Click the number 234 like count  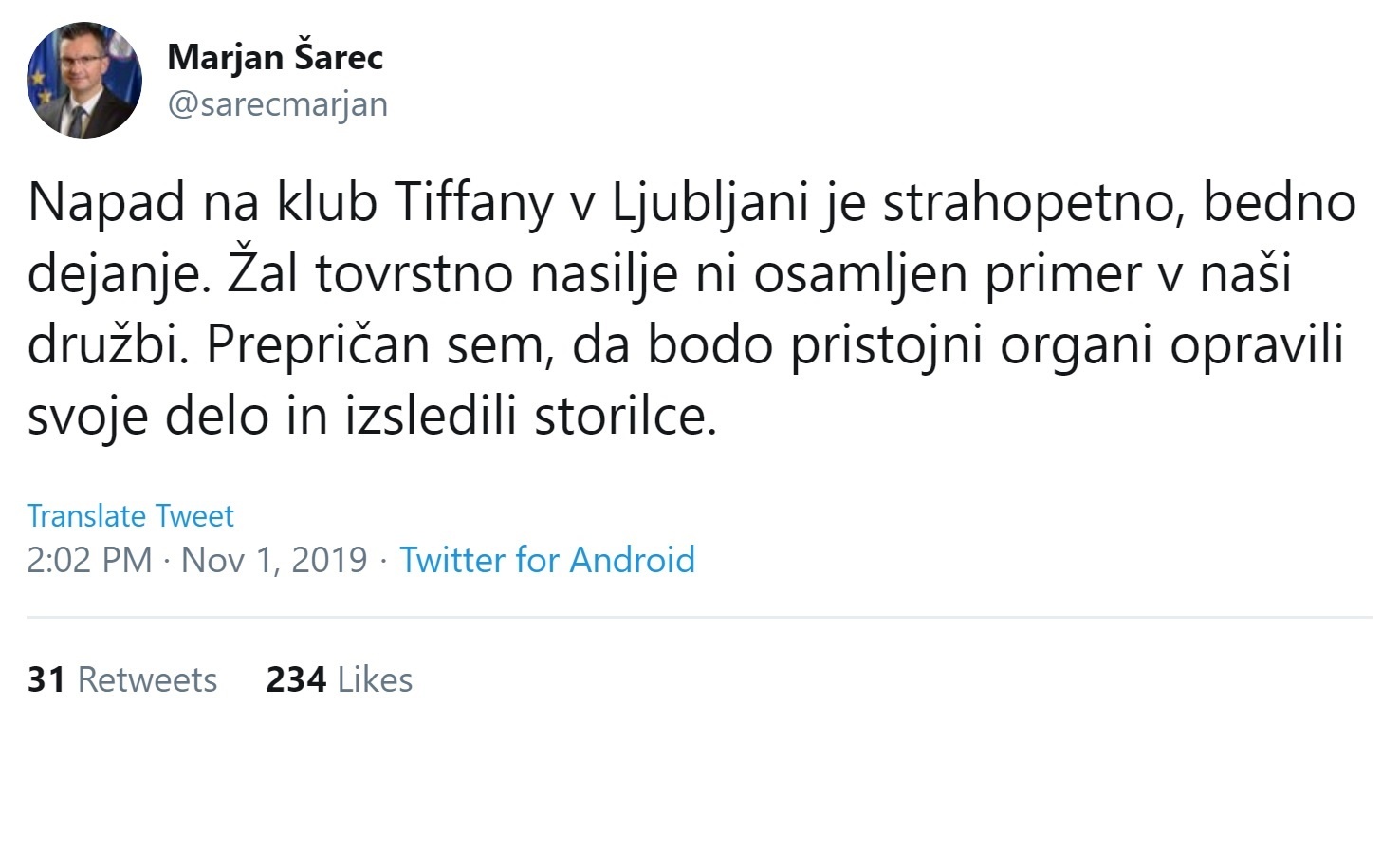pyautogui.click(x=296, y=679)
